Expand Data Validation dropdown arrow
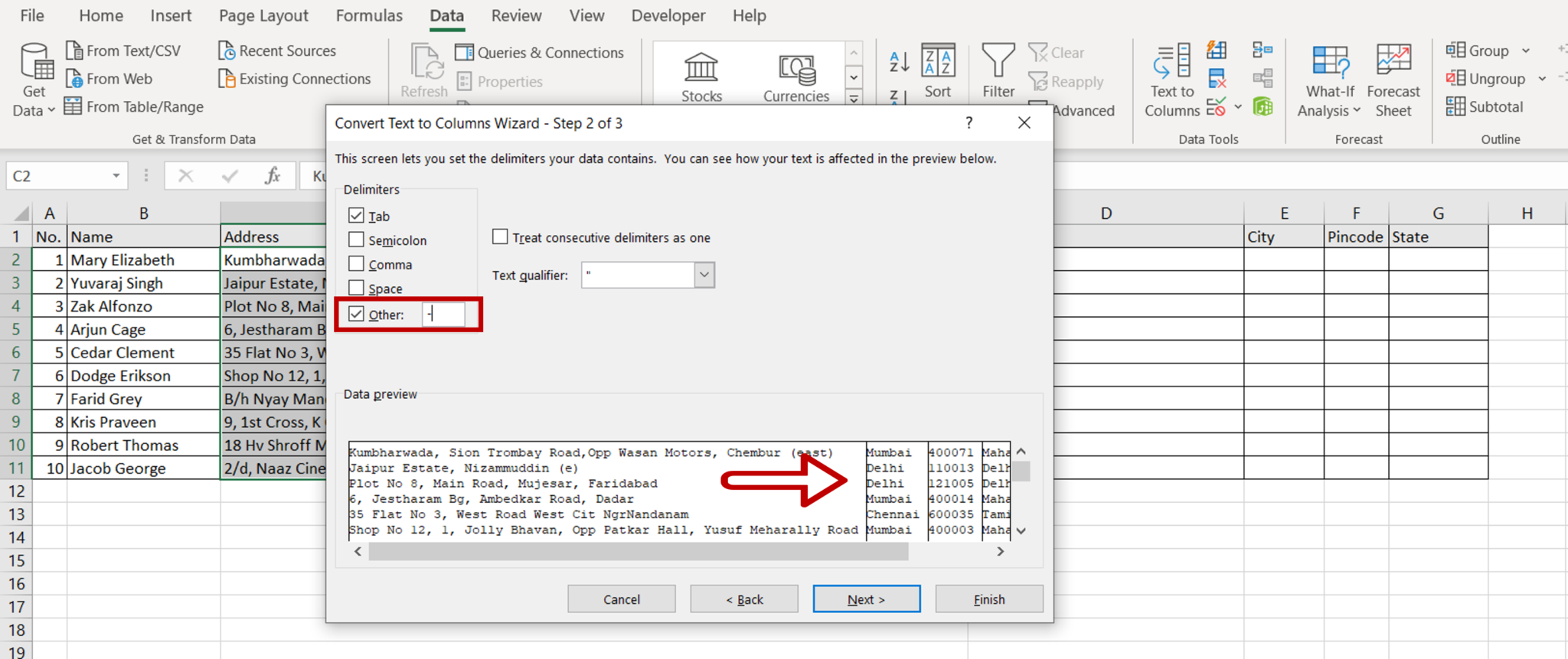The height and width of the screenshot is (659, 1568). (x=1238, y=106)
